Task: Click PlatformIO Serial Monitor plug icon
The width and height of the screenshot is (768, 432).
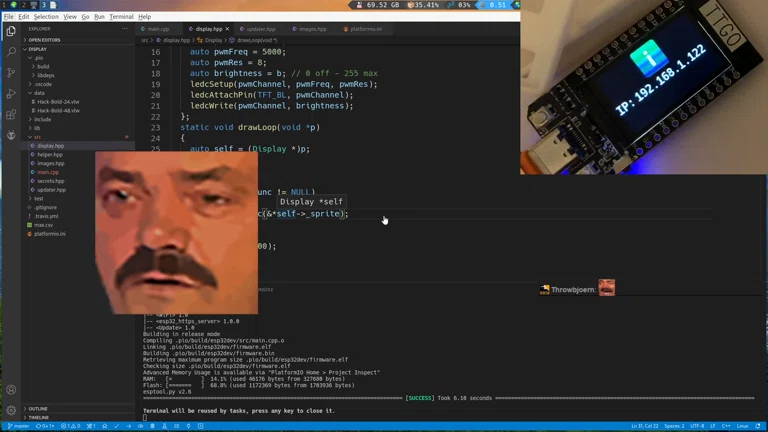Action: (188, 426)
